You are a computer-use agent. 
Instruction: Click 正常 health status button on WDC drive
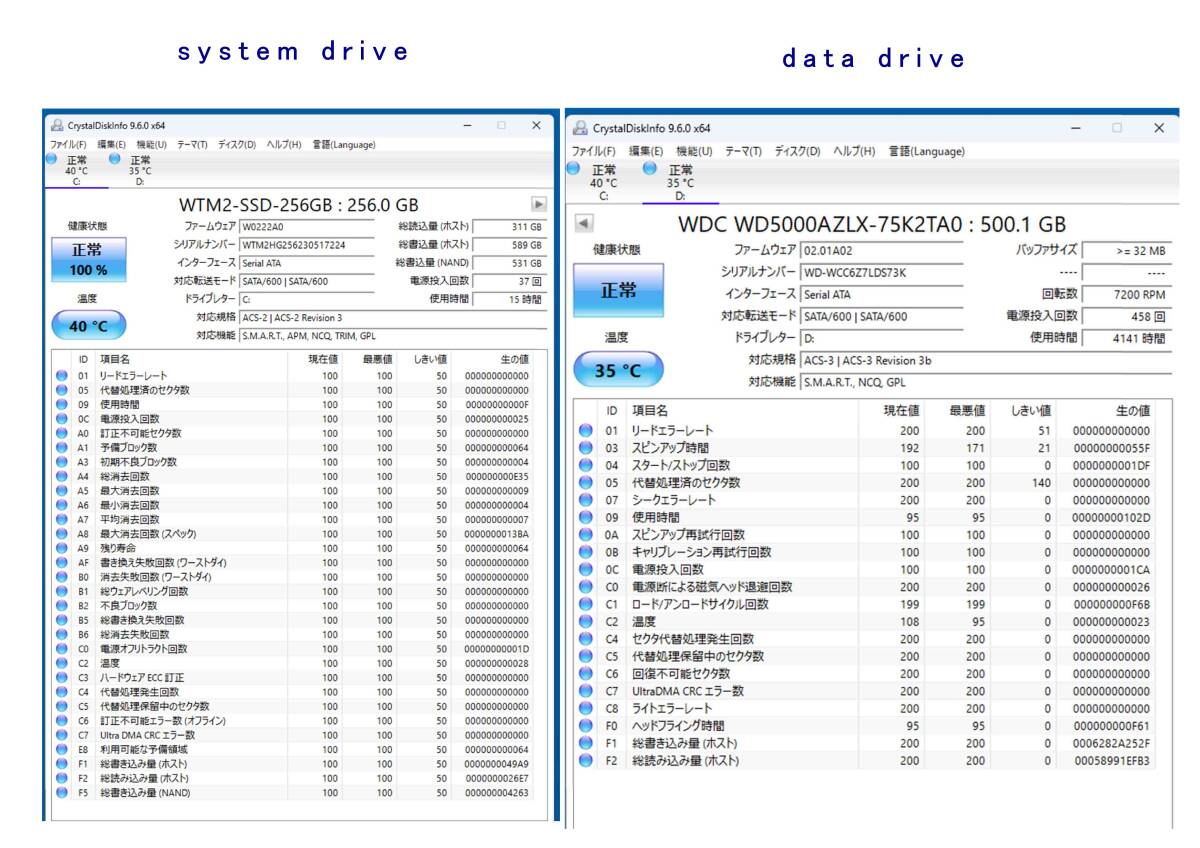618,291
